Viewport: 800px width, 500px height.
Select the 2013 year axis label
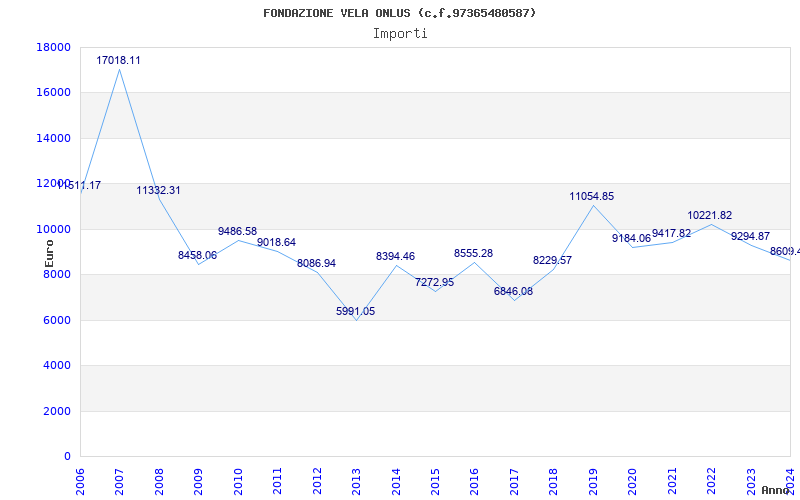356,481
